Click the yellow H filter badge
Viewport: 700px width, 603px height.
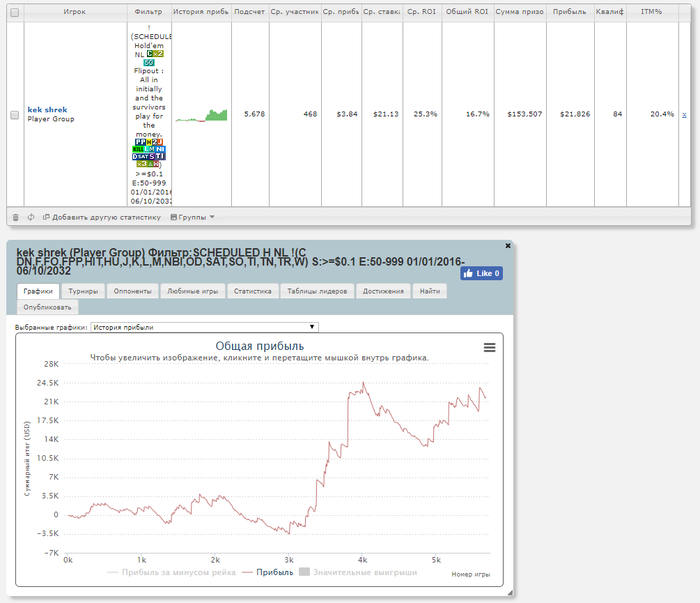point(149,142)
